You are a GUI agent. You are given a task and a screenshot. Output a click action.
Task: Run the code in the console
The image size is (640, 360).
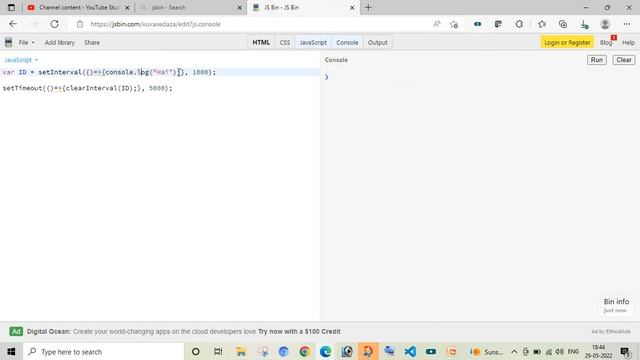tap(596, 60)
